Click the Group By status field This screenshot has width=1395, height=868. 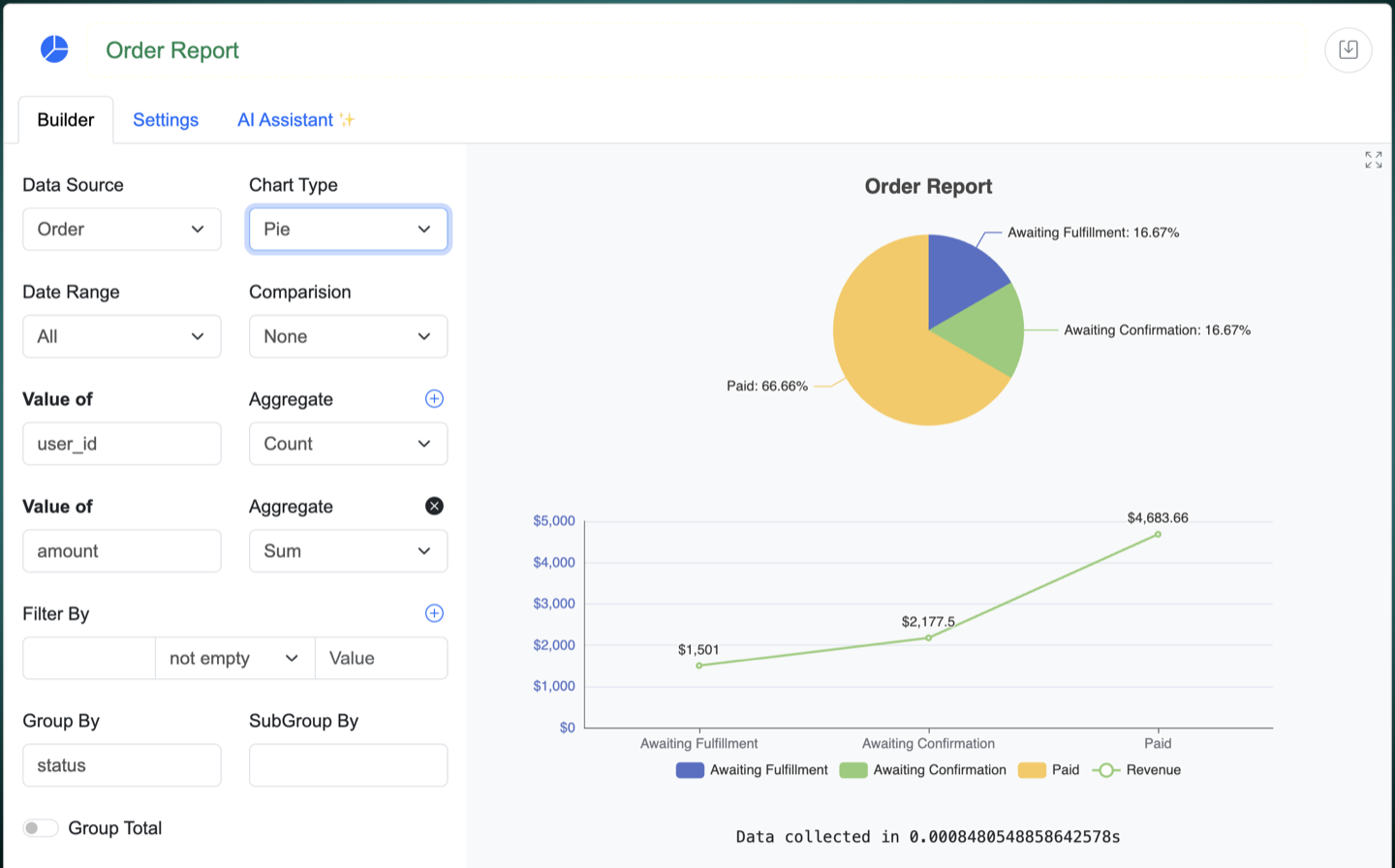coord(122,765)
